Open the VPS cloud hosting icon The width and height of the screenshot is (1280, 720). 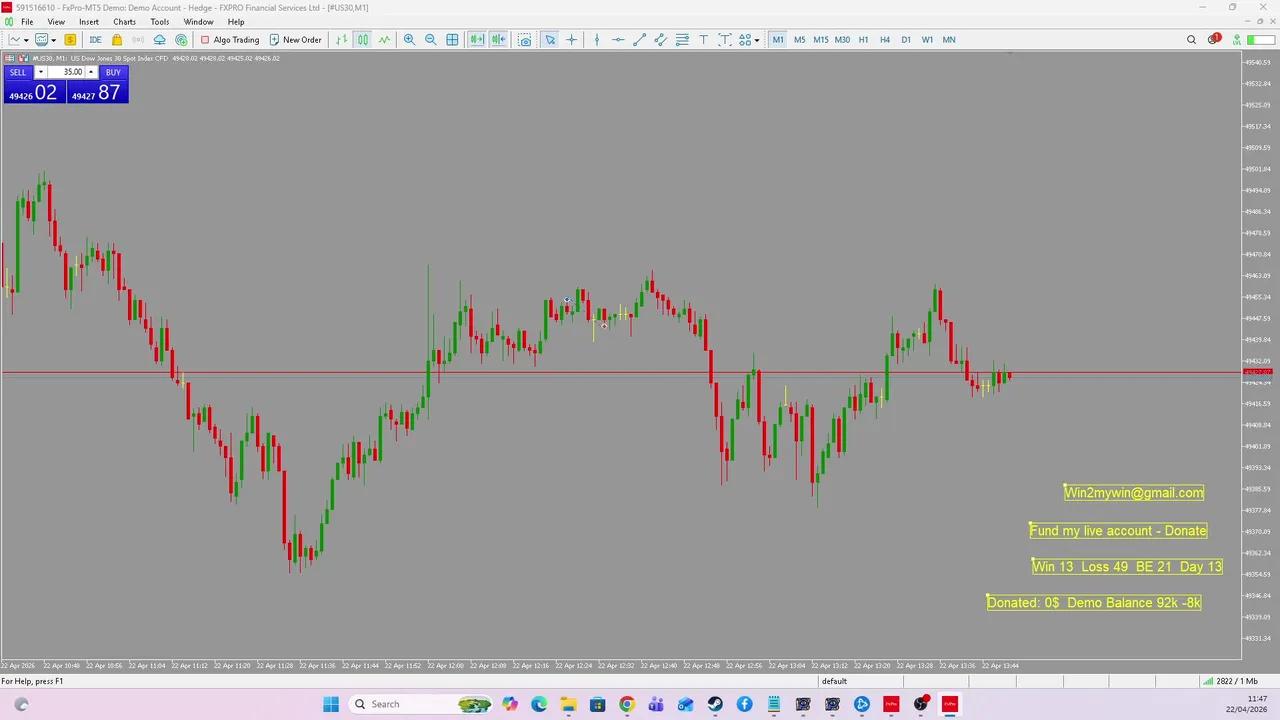159,40
